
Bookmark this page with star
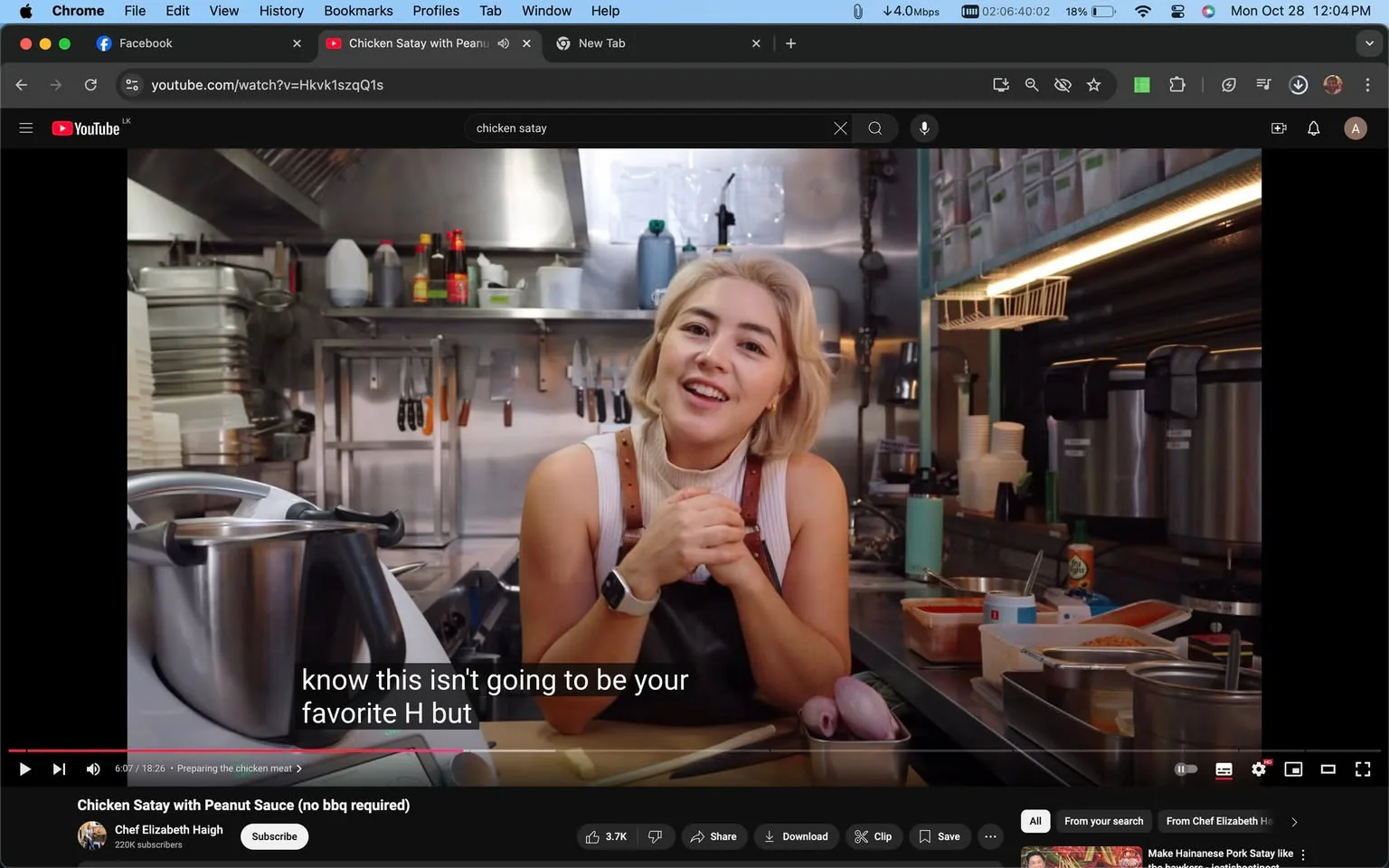pyautogui.click(x=1094, y=85)
